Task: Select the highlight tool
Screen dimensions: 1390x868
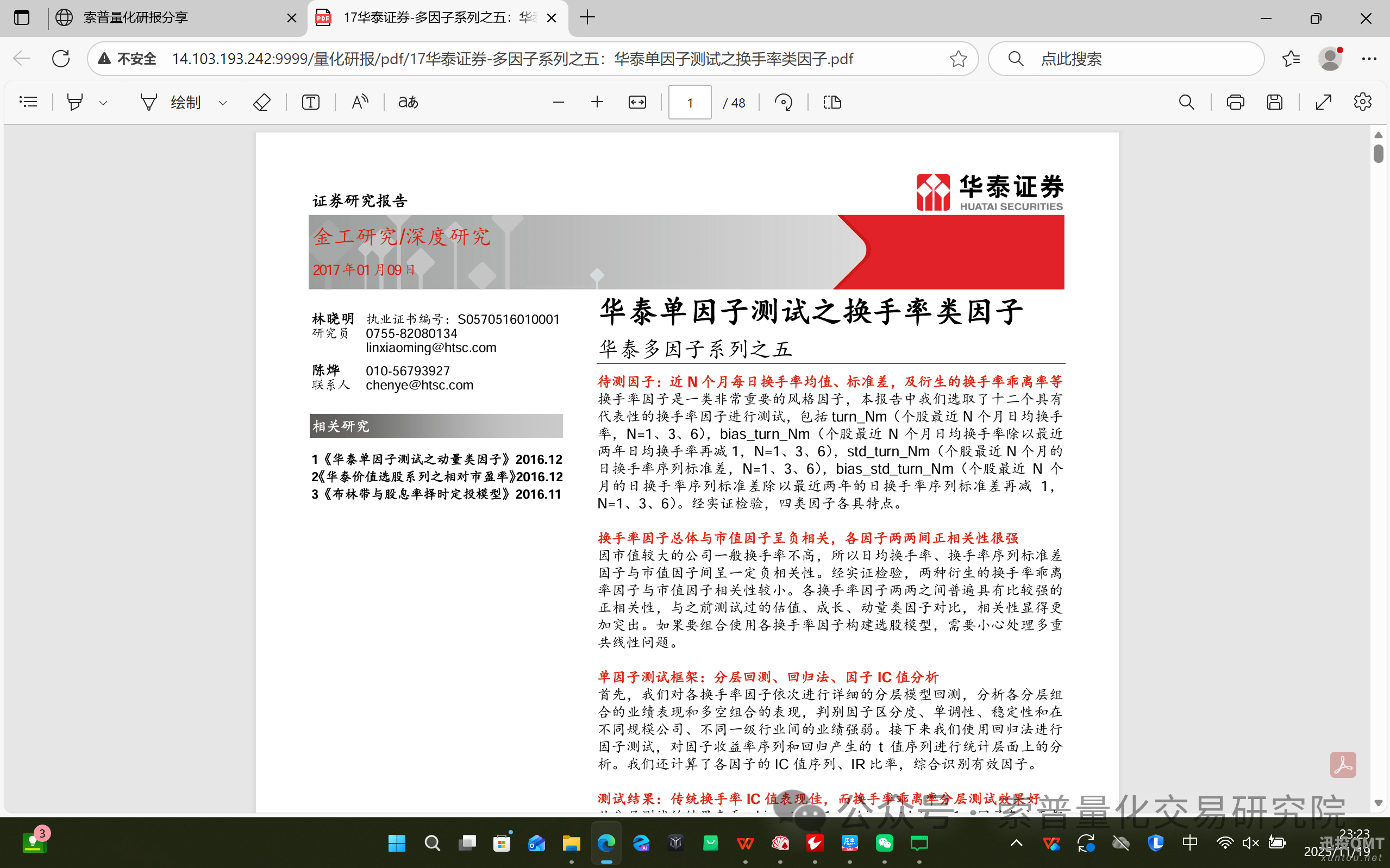Action: point(76,102)
